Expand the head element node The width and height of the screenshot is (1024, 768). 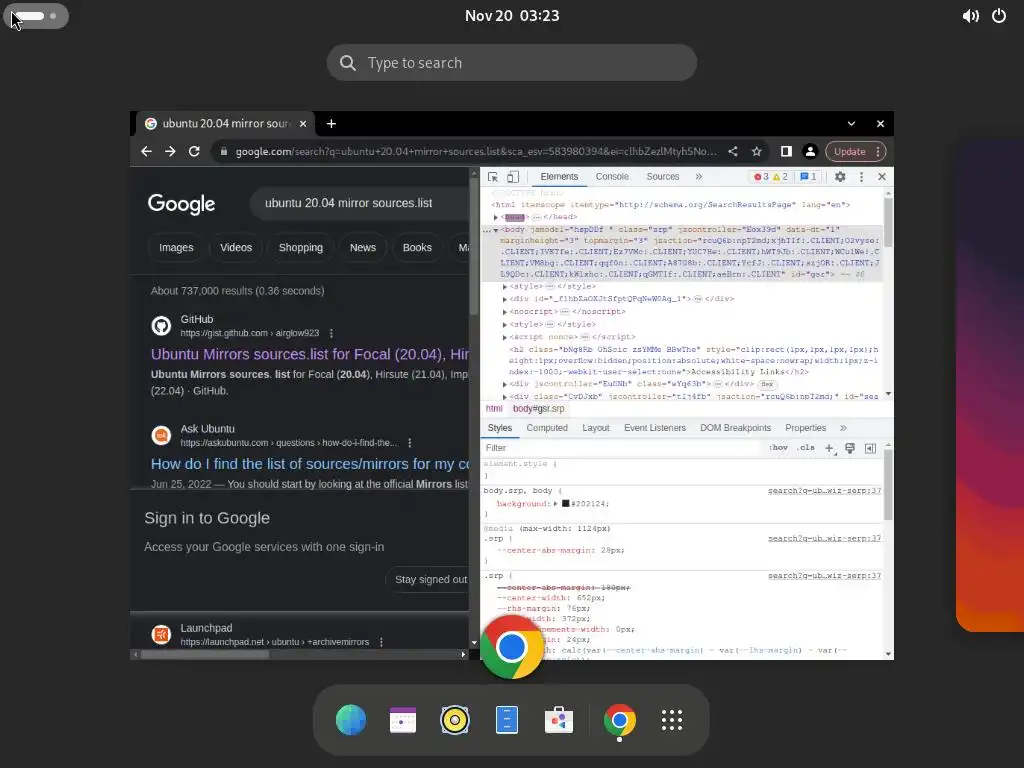(x=496, y=217)
